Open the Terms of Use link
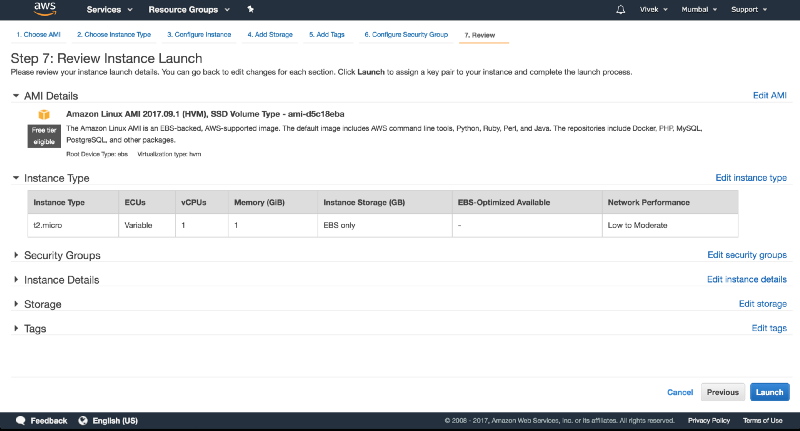 pyautogui.click(x=762, y=421)
